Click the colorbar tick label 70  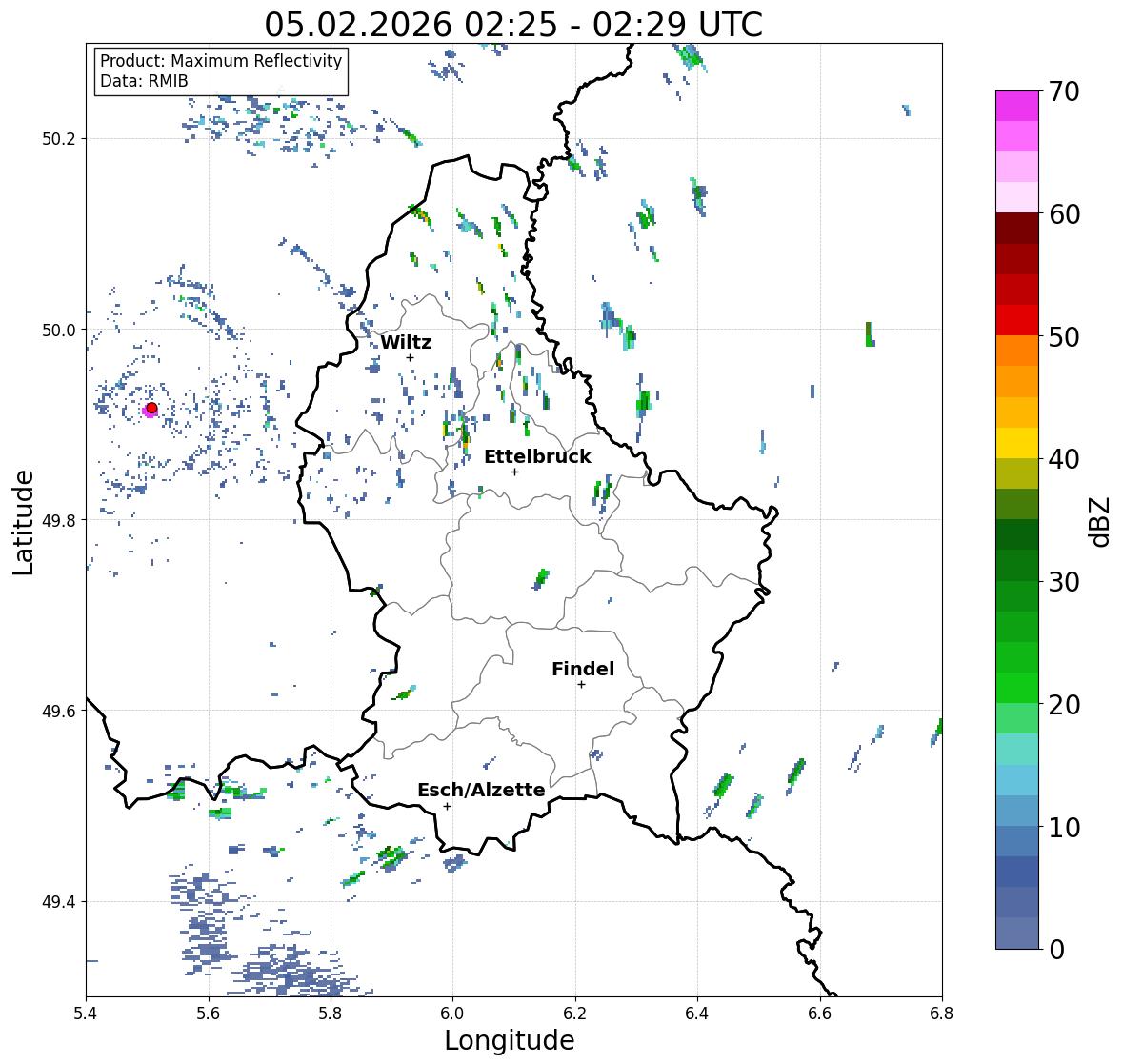[x=1064, y=91]
